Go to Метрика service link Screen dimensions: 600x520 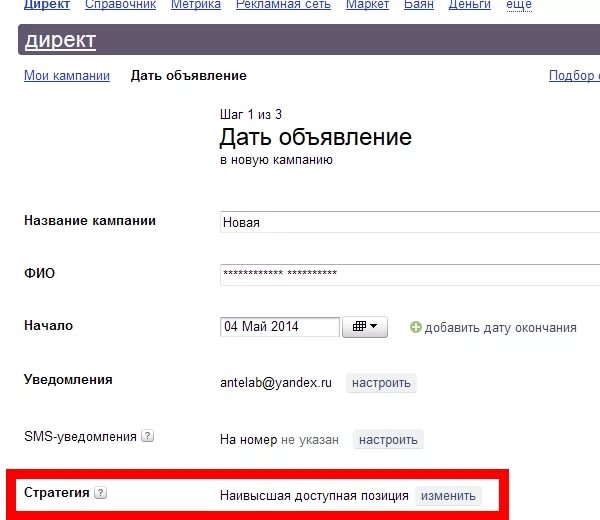196,5
